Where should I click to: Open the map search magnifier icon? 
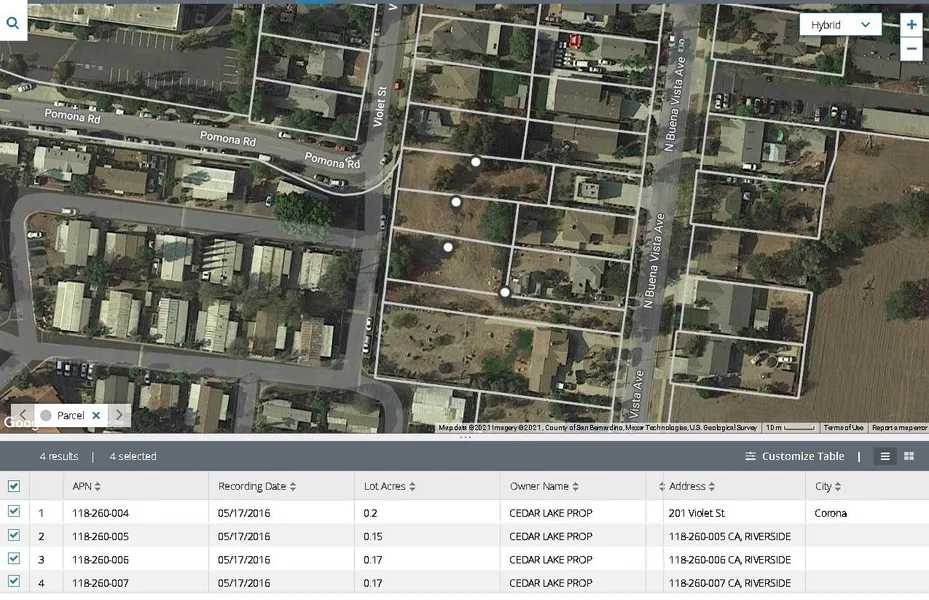tap(13, 22)
